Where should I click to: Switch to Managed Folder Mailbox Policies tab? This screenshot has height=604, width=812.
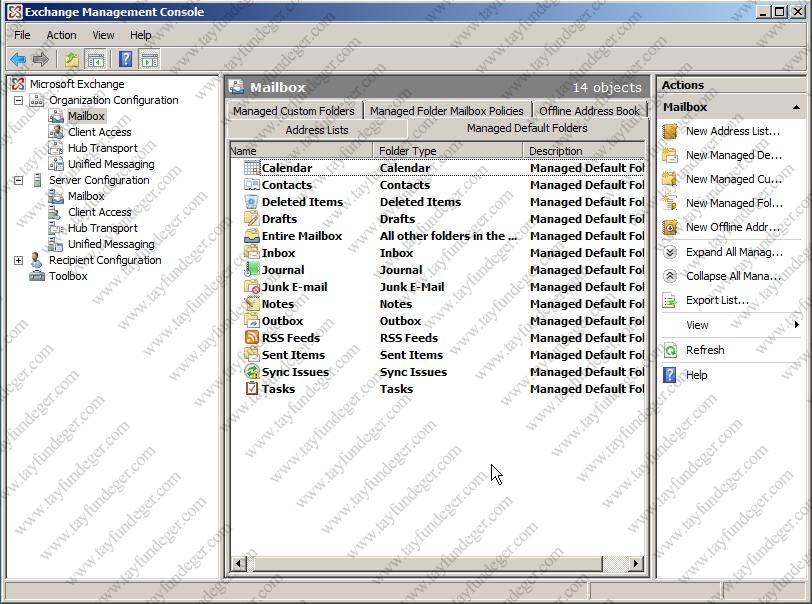tap(446, 111)
